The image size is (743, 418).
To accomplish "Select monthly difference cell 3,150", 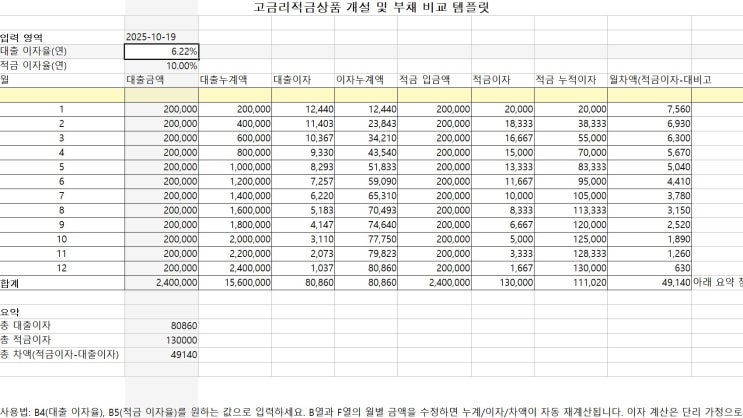I will tap(650, 210).
